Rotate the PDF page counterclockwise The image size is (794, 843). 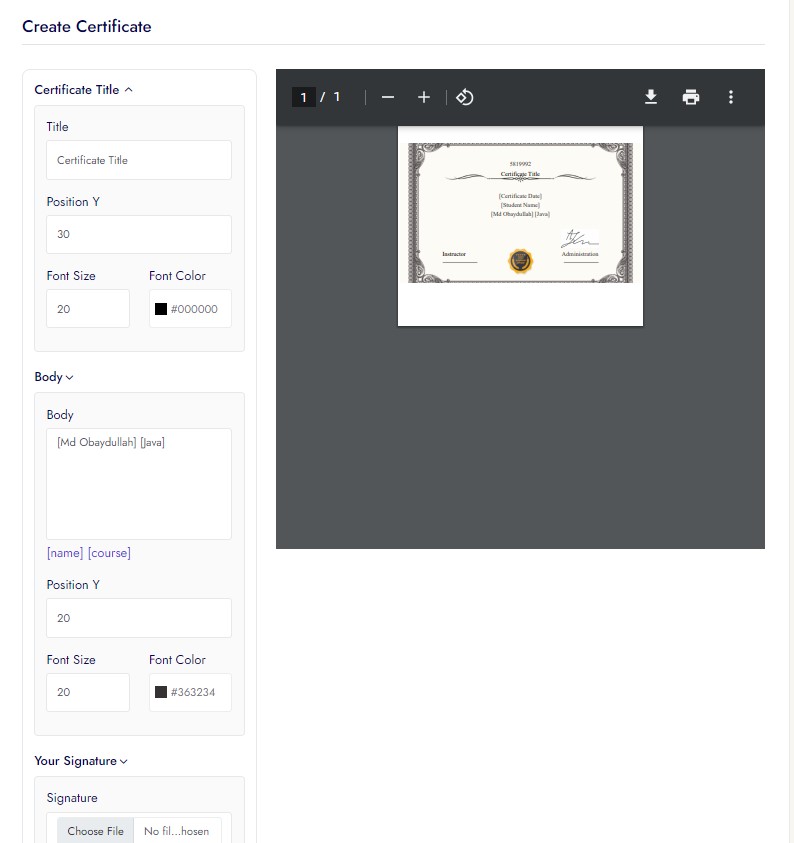pos(464,97)
